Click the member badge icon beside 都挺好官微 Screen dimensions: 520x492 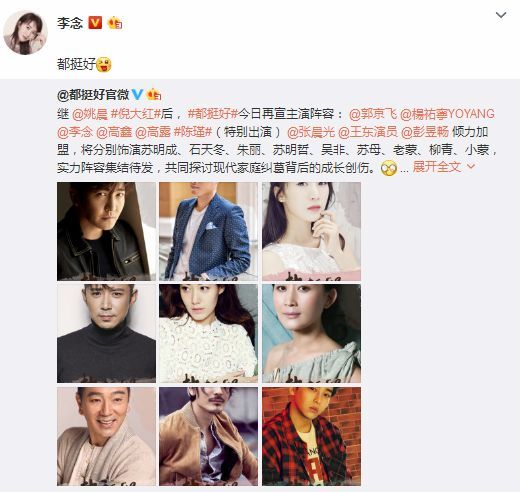pyautogui.click(x=154, y=95)
